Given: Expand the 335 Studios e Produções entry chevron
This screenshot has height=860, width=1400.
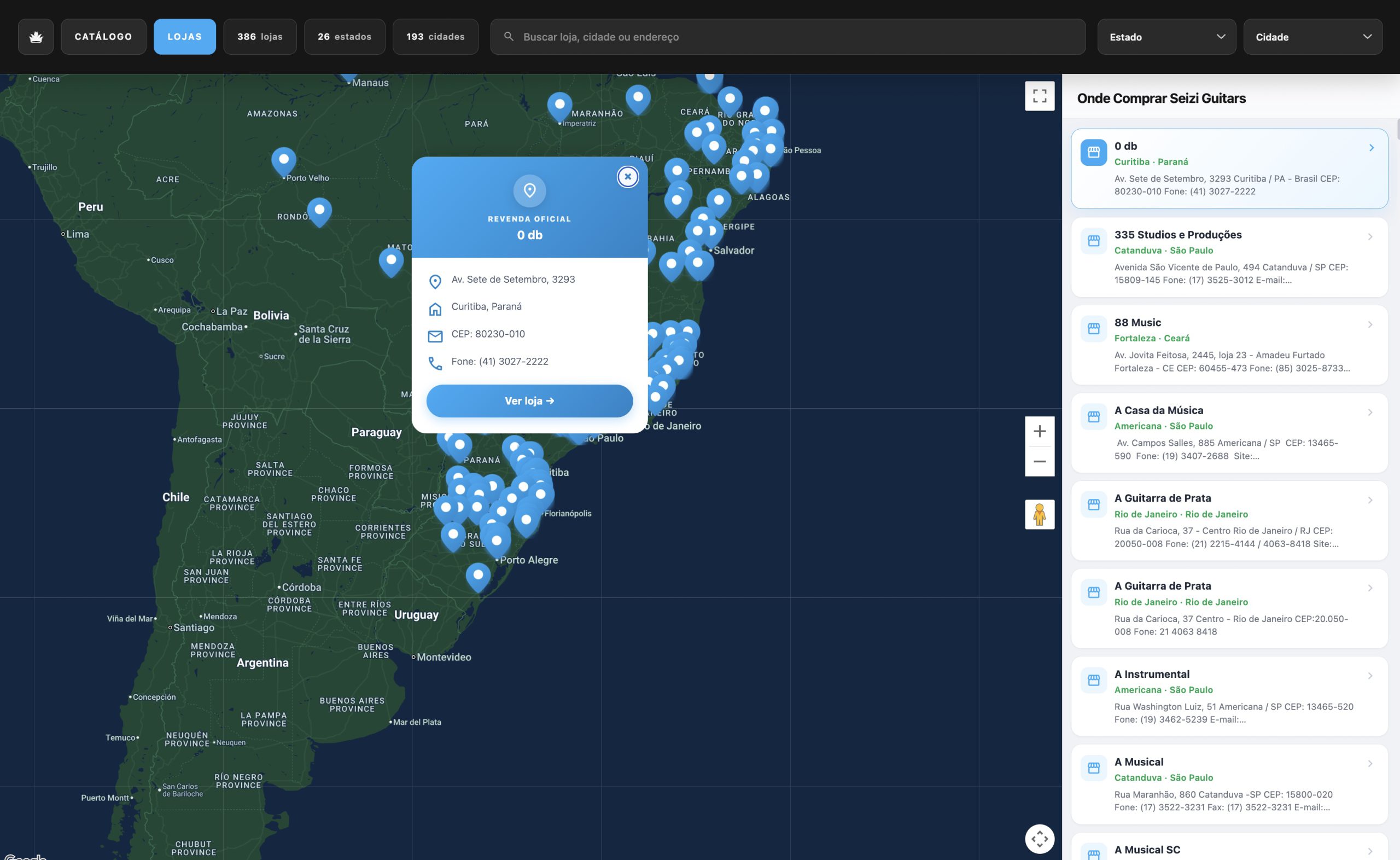Looking at the screenshot, I should pos(1370,237).
